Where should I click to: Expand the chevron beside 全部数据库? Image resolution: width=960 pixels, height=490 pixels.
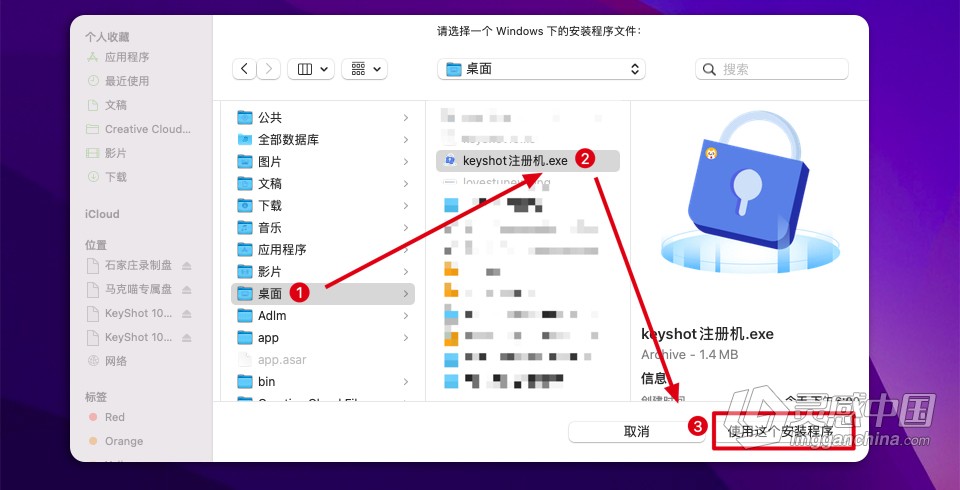point(406,140)
